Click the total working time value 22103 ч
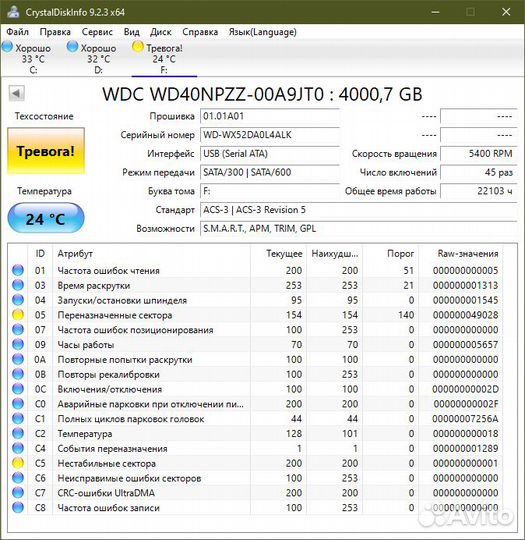The image size is (525, 540). [479, 191]
